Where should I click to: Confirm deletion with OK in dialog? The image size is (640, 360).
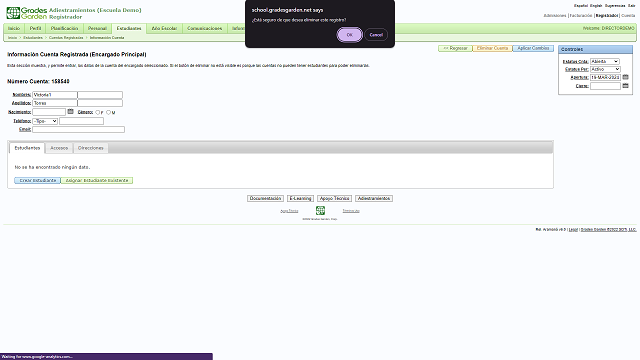[349, 35]
